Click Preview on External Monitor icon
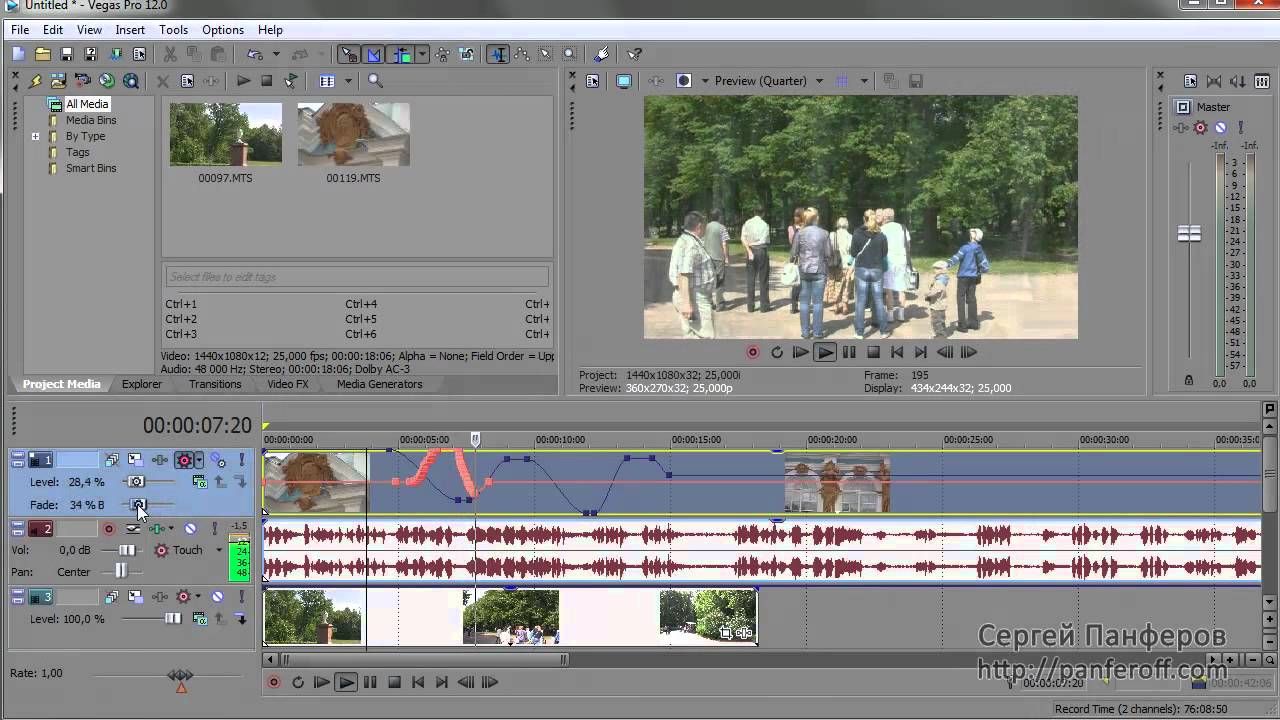Image resolution: width=1280 pixels, height=720 pixels. [624, 81]
